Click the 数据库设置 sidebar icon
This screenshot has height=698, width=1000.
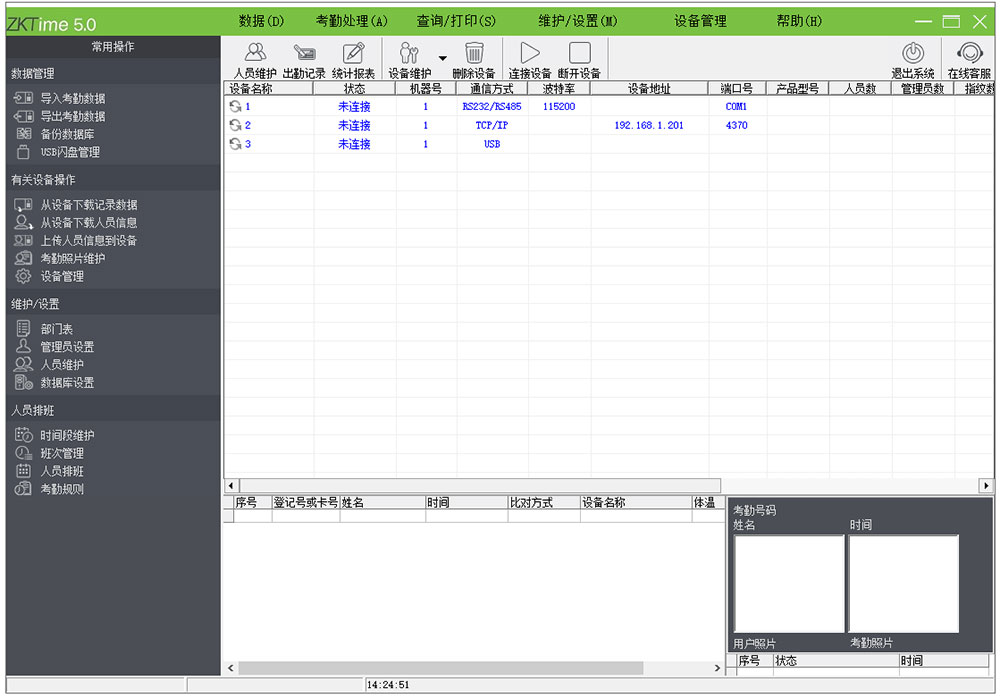[24, 382]
